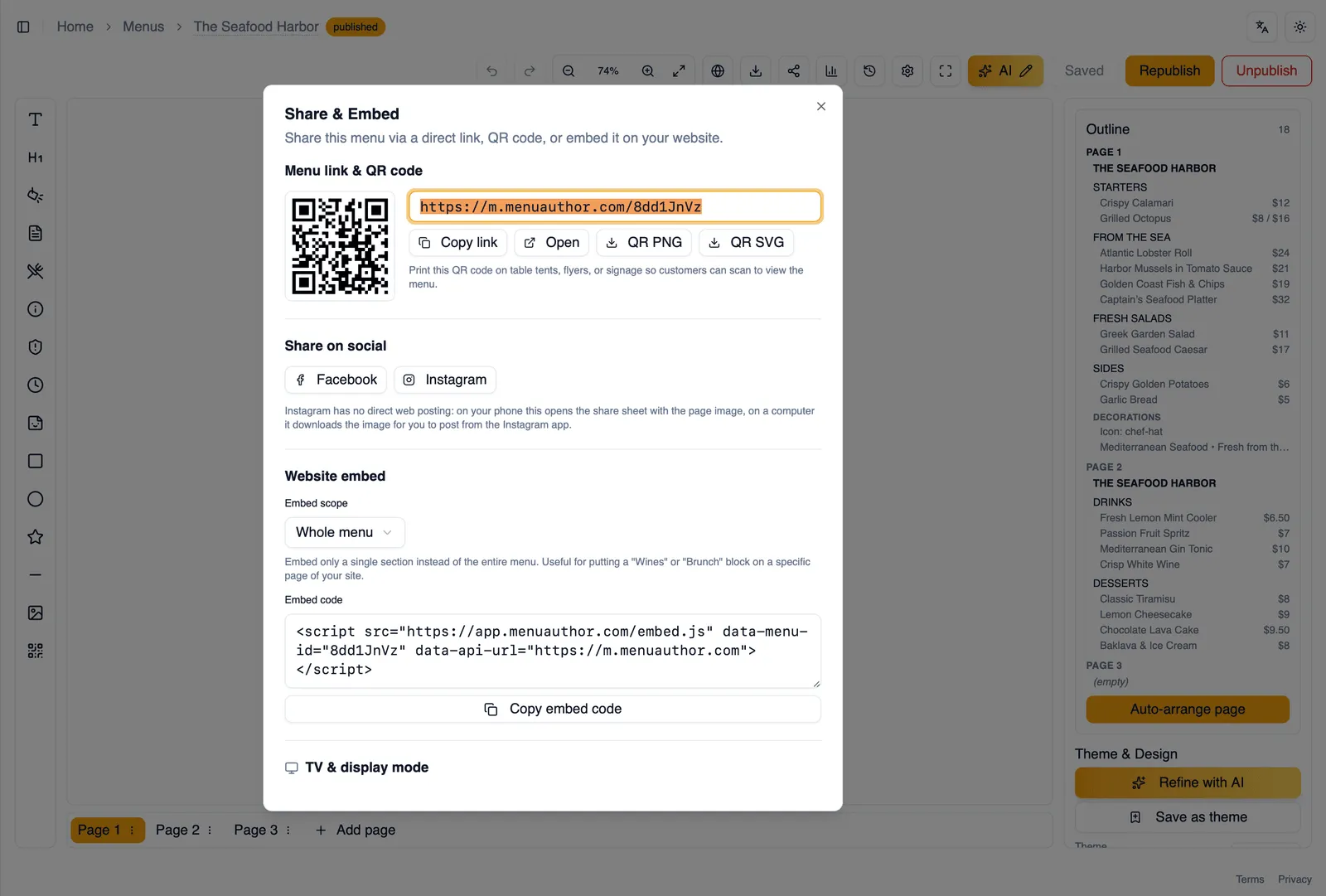
Task: Toggle the left sidebar panel
Action: (23, 27)
